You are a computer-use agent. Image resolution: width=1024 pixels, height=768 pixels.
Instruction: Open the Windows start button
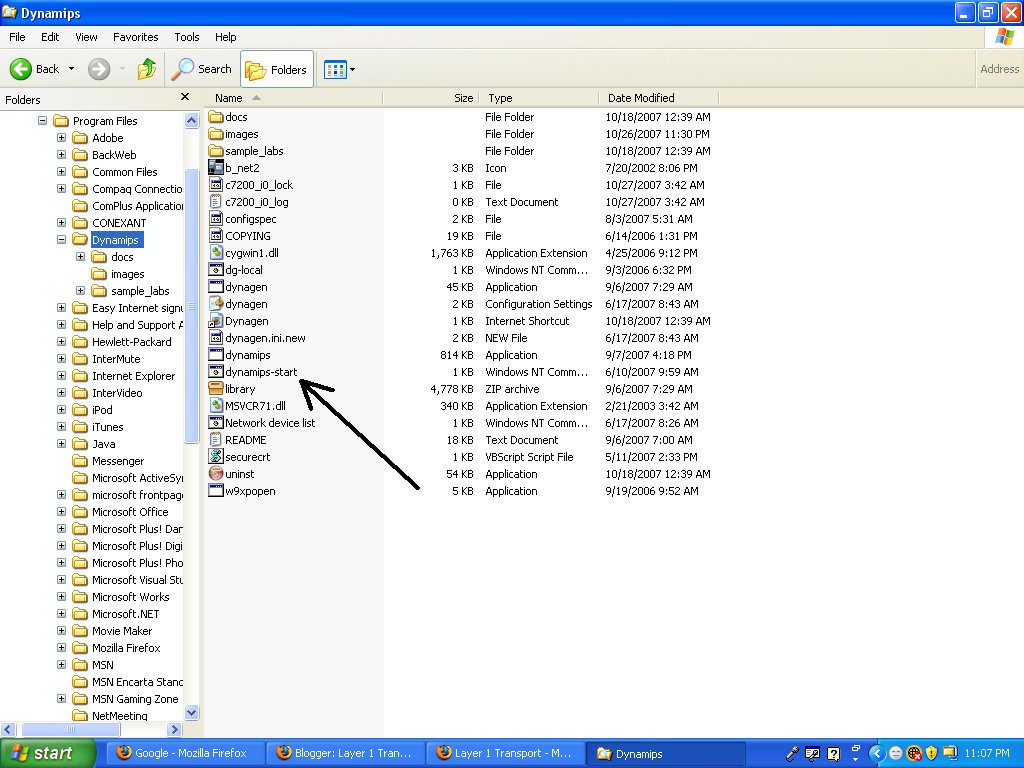[x=47, y=753]
